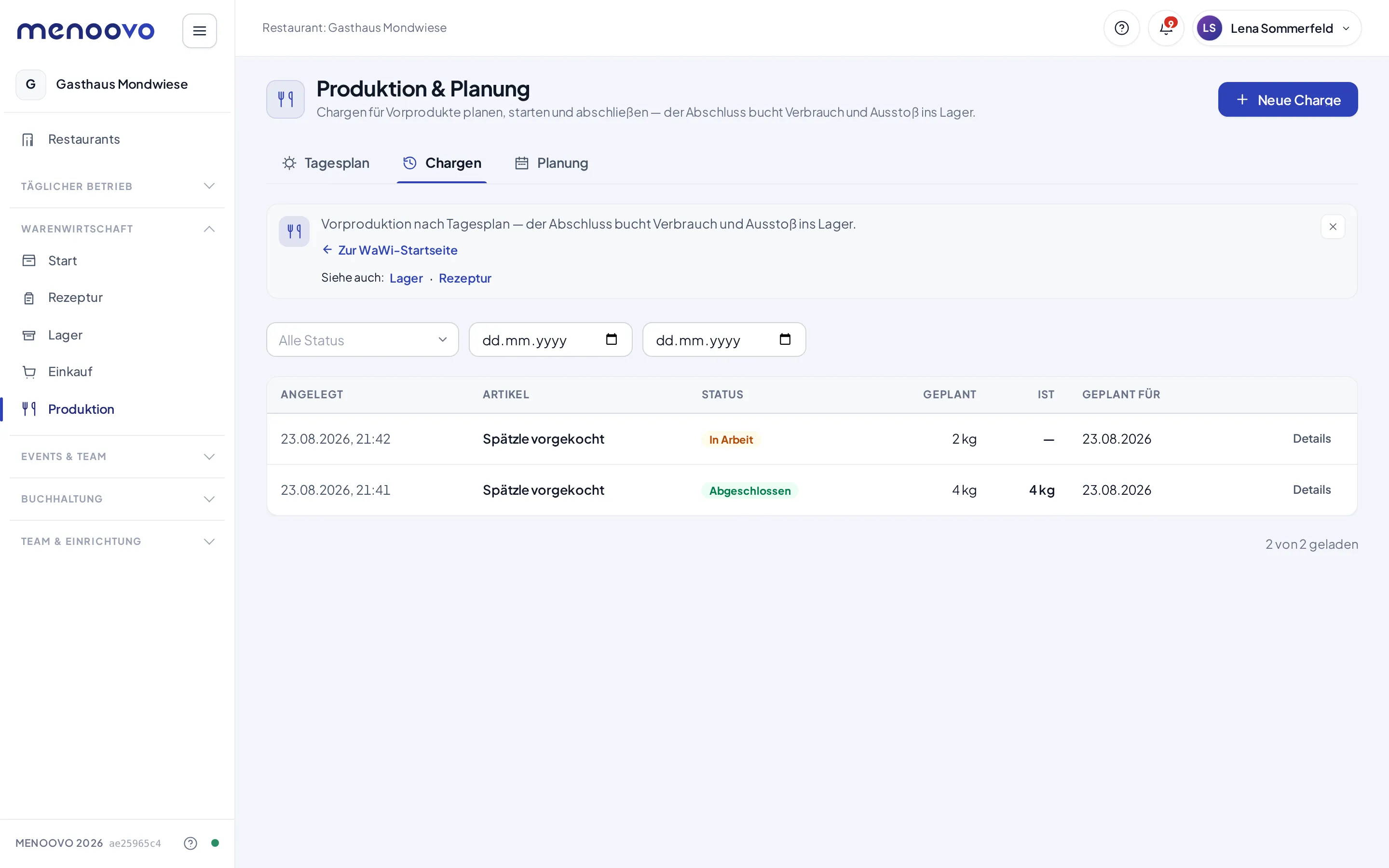Toggle the sidebar hamburger menu
The height and width of the screenshot is (868, 1389).
point(199,30)
